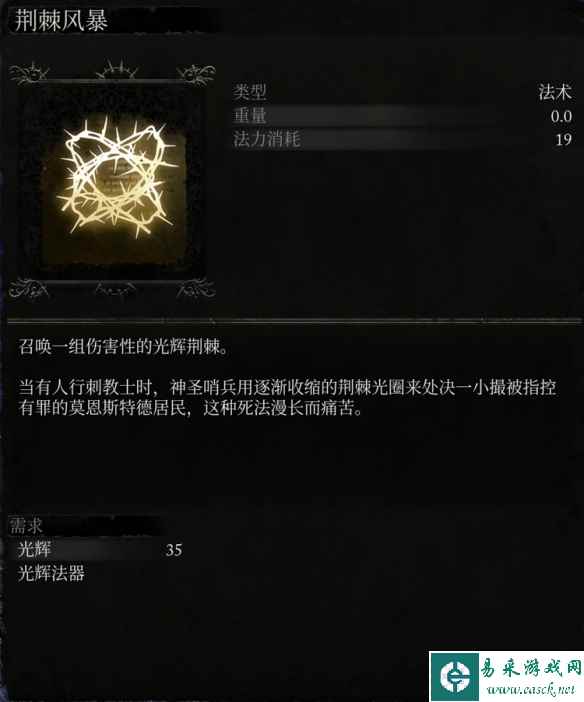This screenshot has height=702, width=584.
Task: Select the 法力消耗 stat row
Action: pos(403,139)
